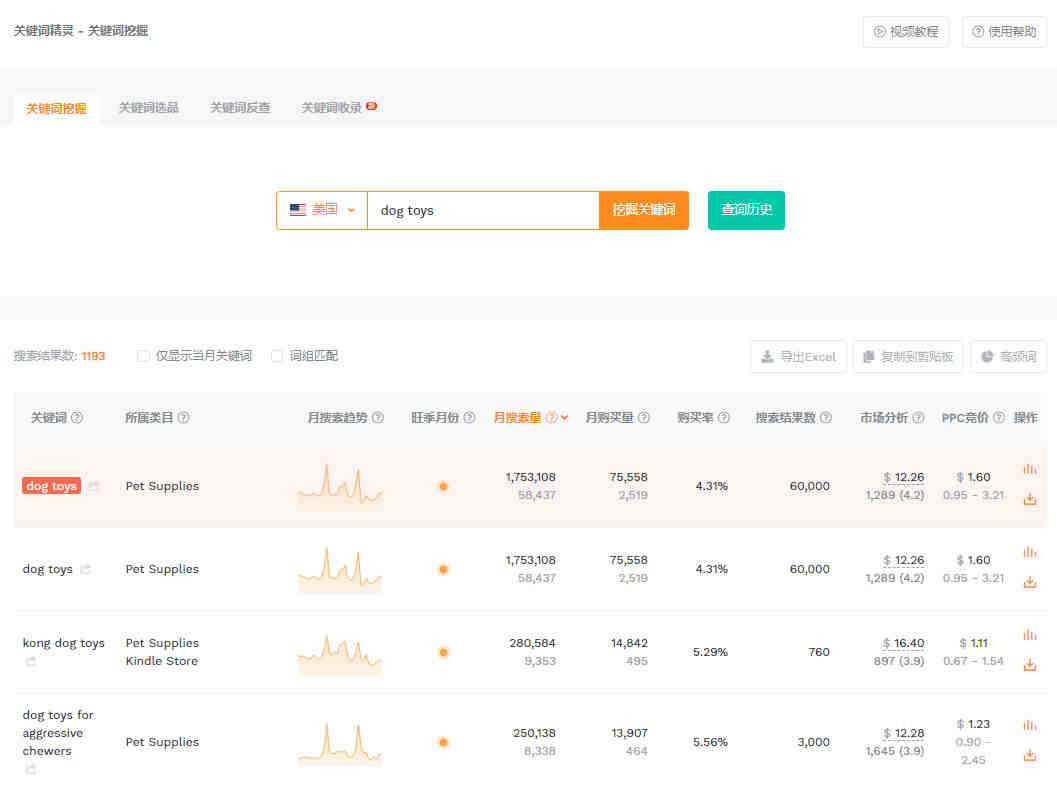This screenshot has height=788, width=1057.
Task: Switch to the 关键词收录 tab
Action: pos(331,108)
